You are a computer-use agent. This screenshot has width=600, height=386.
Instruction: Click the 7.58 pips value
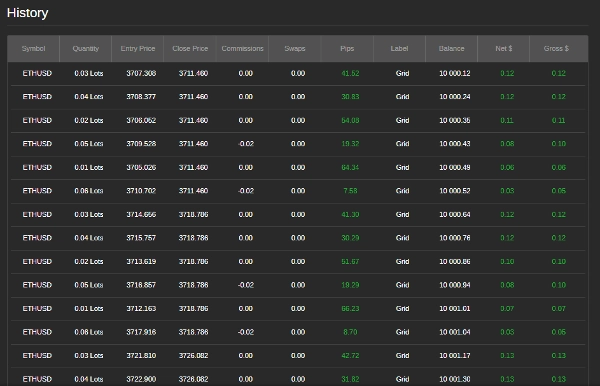tap(350, 191)
